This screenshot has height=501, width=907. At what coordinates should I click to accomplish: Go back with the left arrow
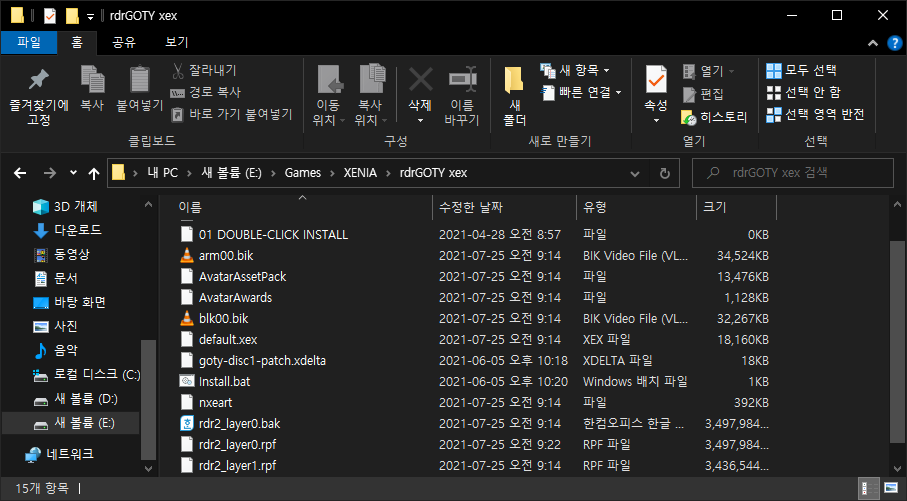tap(20, 173)
